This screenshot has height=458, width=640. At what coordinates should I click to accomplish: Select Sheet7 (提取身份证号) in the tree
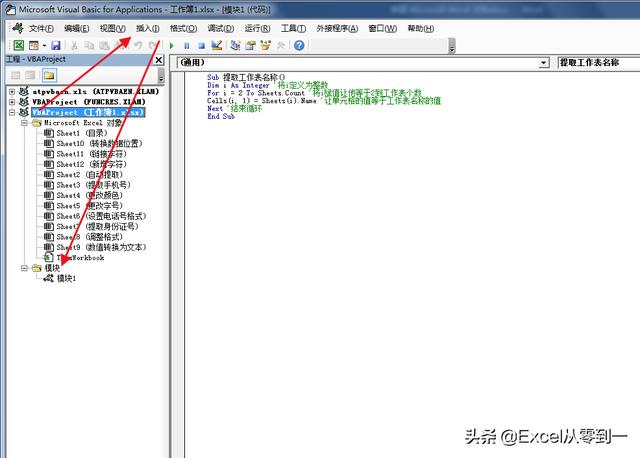coord(98,226)
